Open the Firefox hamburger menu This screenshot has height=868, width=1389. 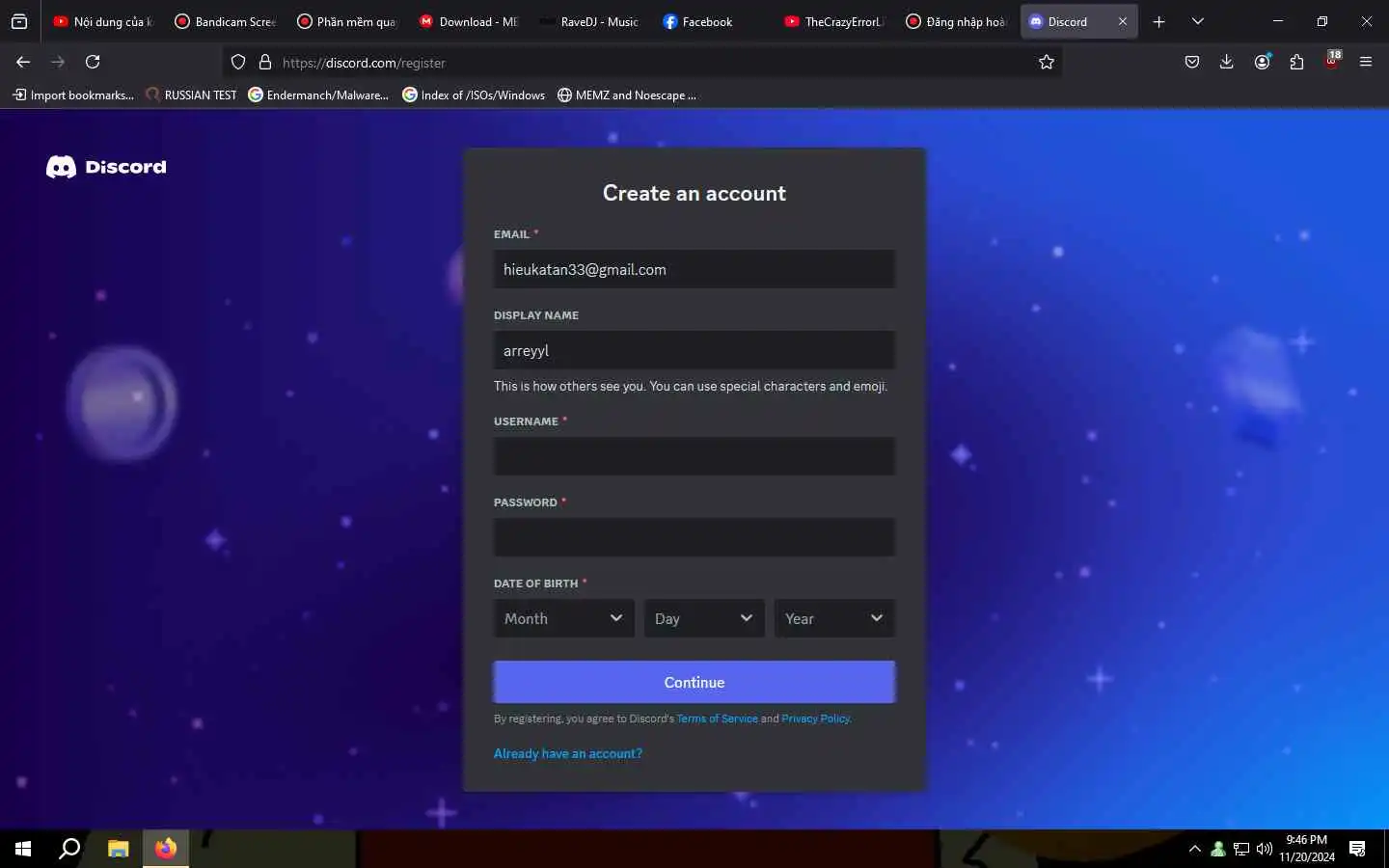click(1366, 62)
